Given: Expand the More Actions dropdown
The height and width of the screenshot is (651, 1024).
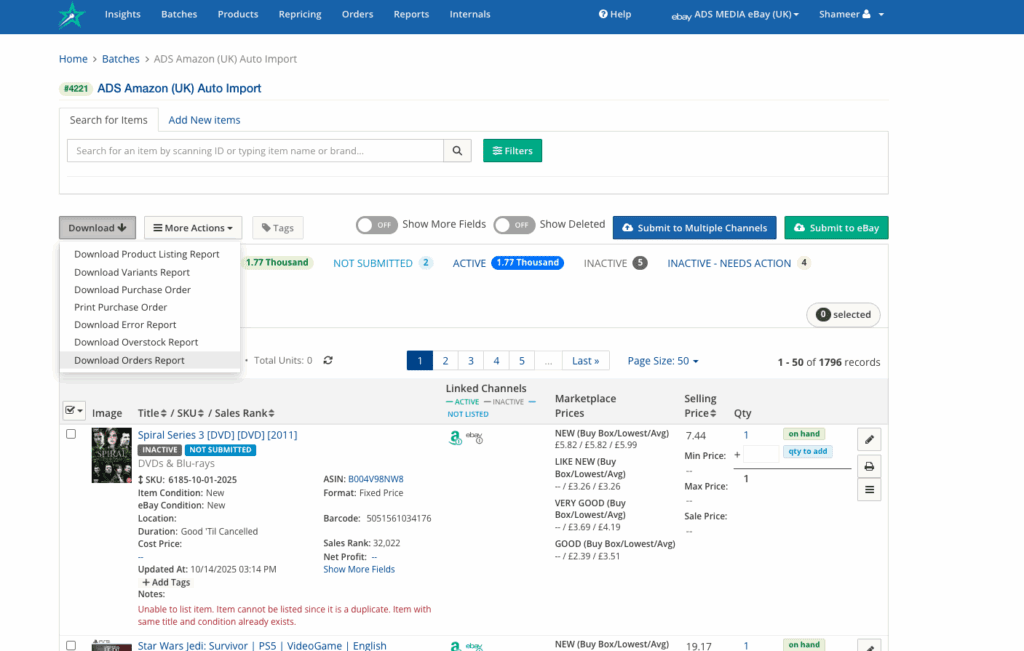Looking at the screenshot, I should coord(193,228).
